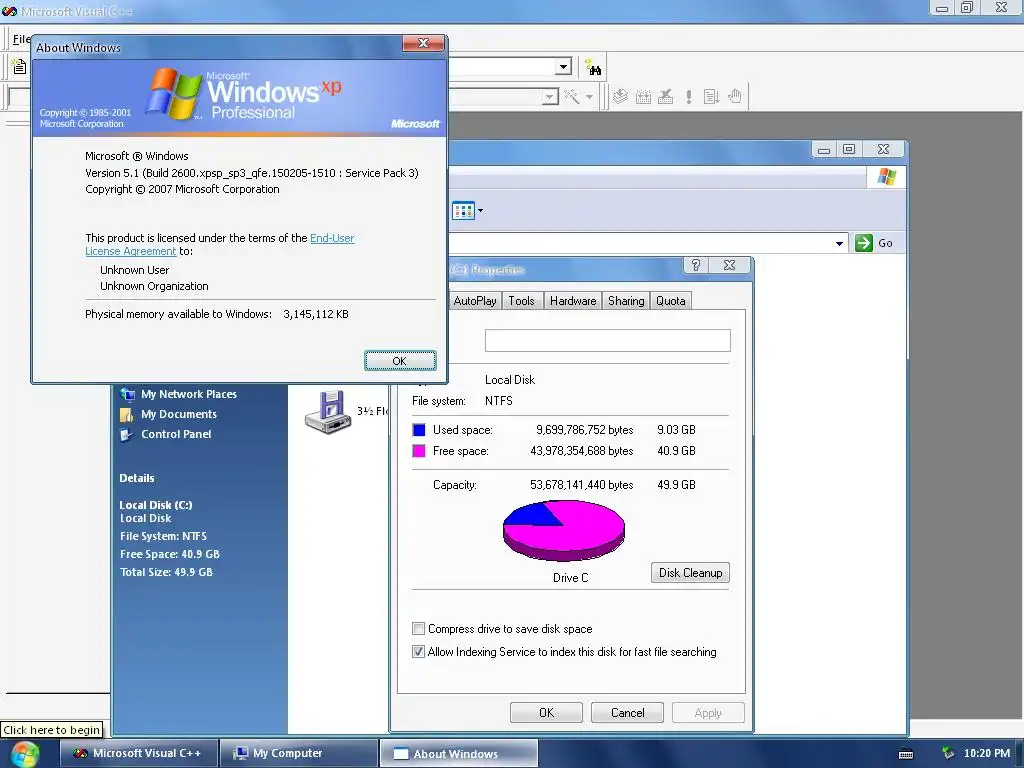Click the Insert Breakpoint hand icon

pos(735,97)
